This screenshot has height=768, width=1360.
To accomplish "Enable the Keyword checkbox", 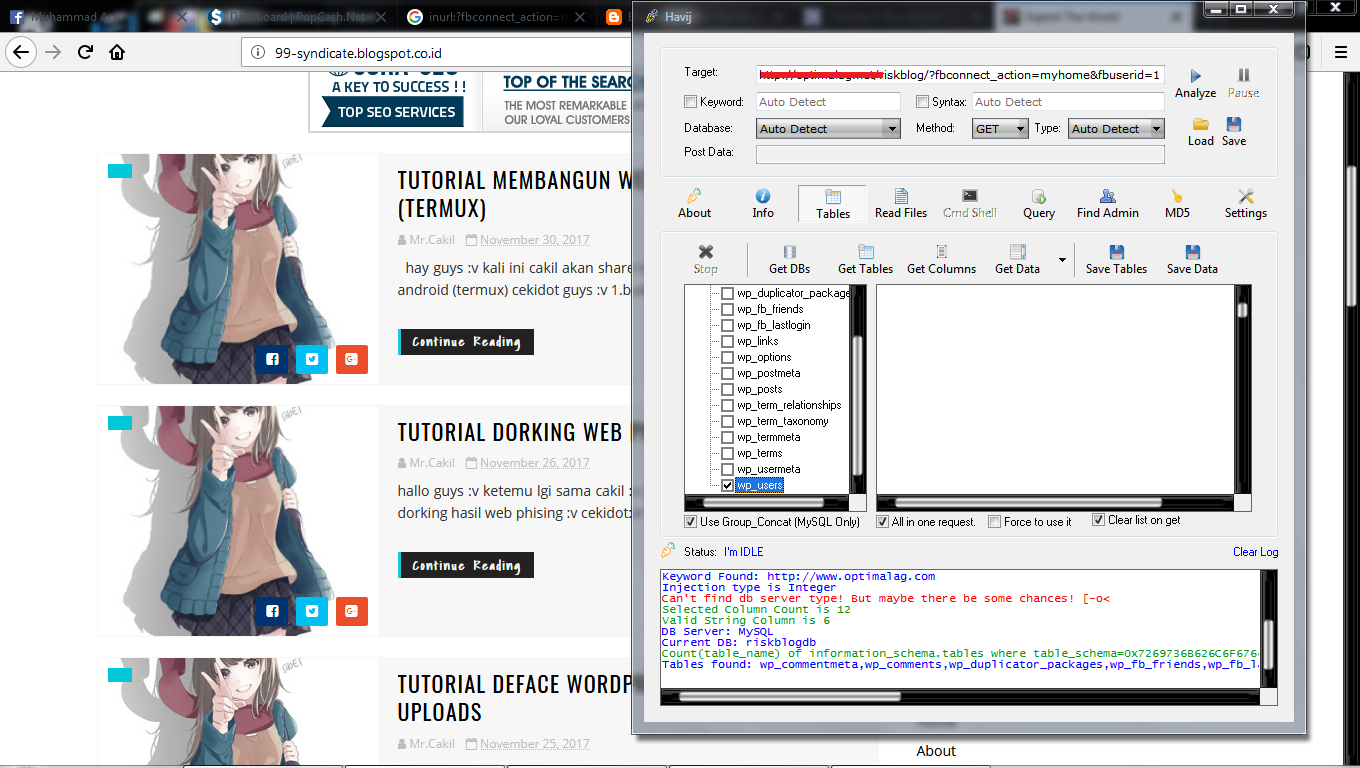I will (x=690, y=102).
